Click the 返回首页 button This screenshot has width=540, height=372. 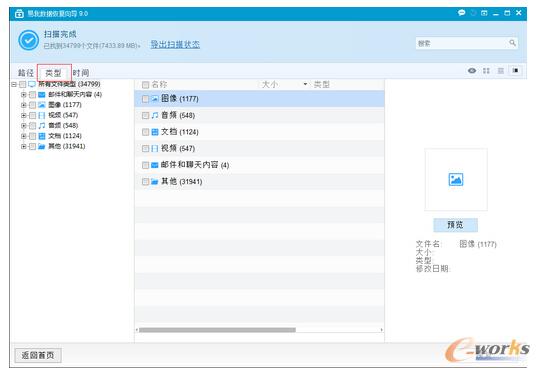coord(38,355)
